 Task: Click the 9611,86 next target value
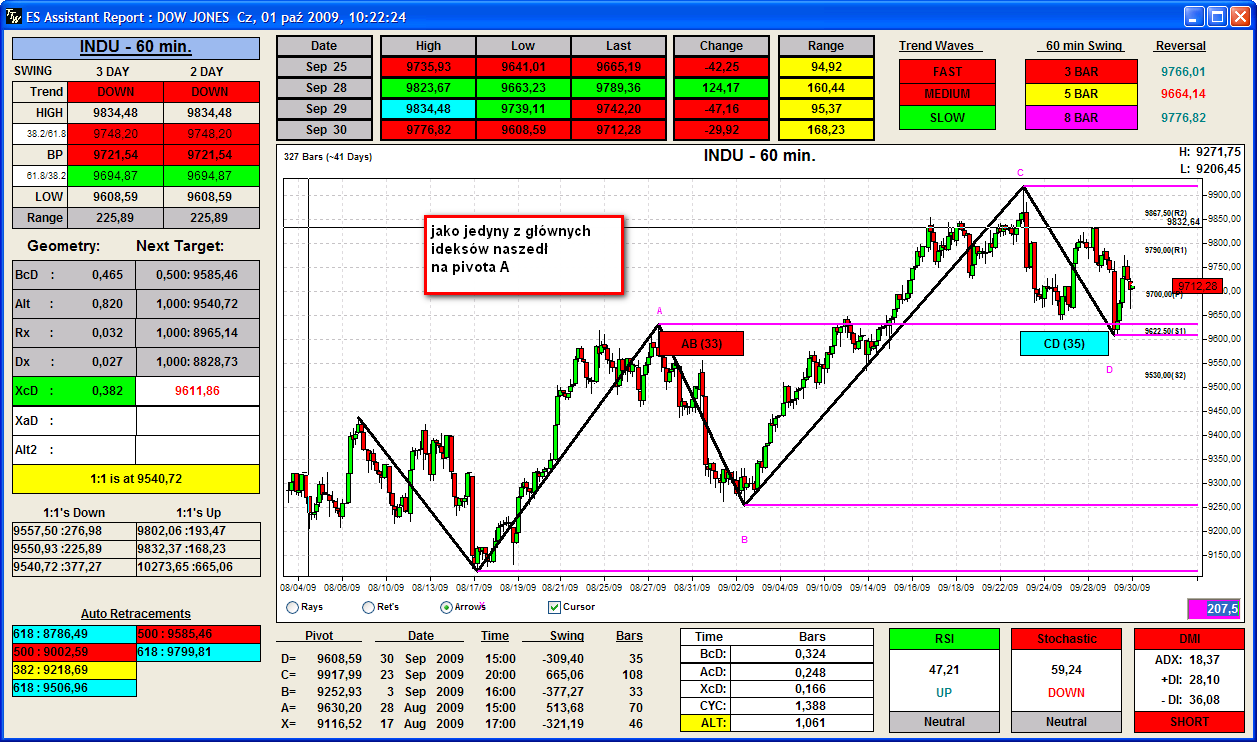tap(198, 391)
